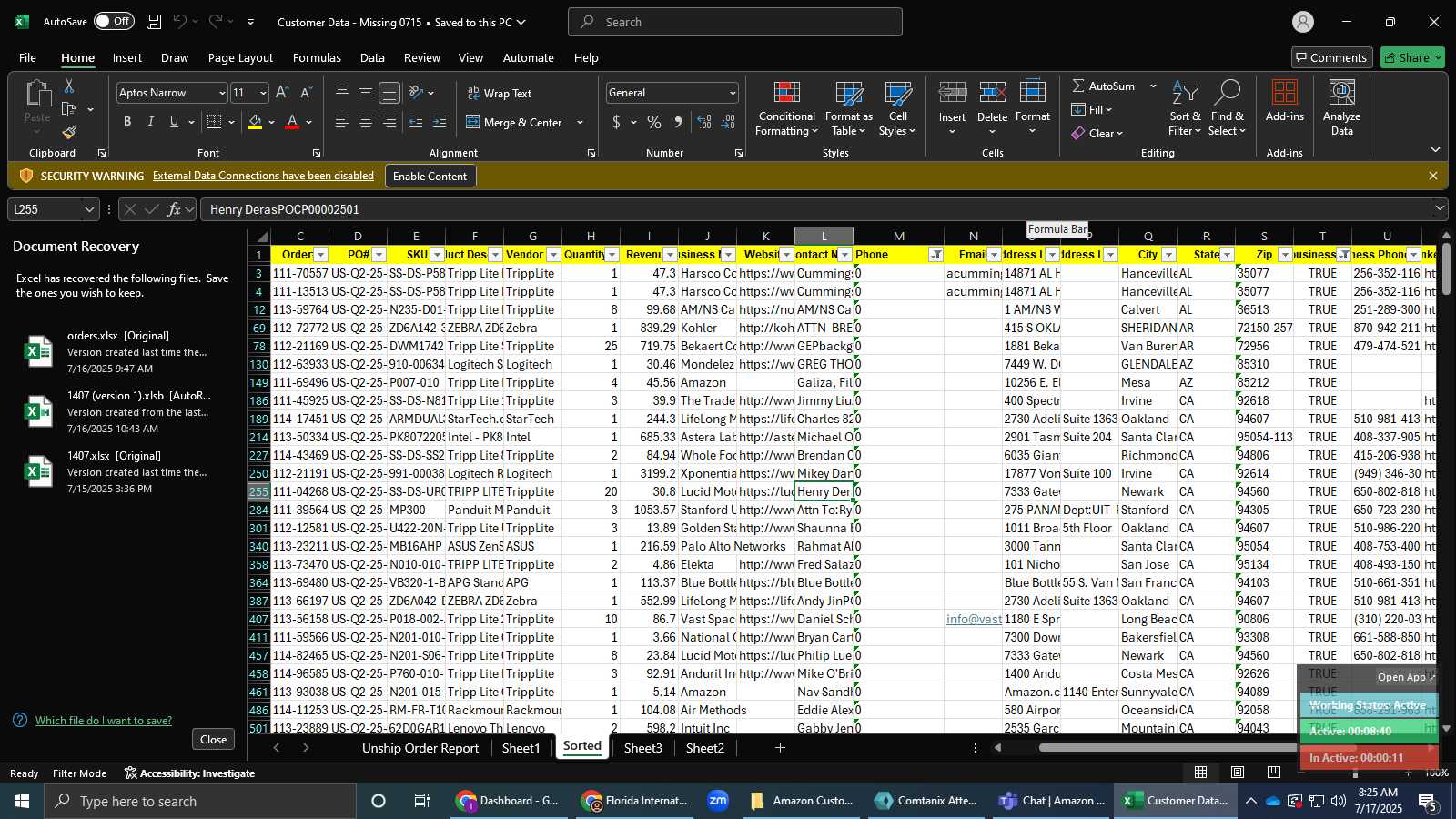Click Insert cells icon

pyautogui.click(x=953, y=93)
